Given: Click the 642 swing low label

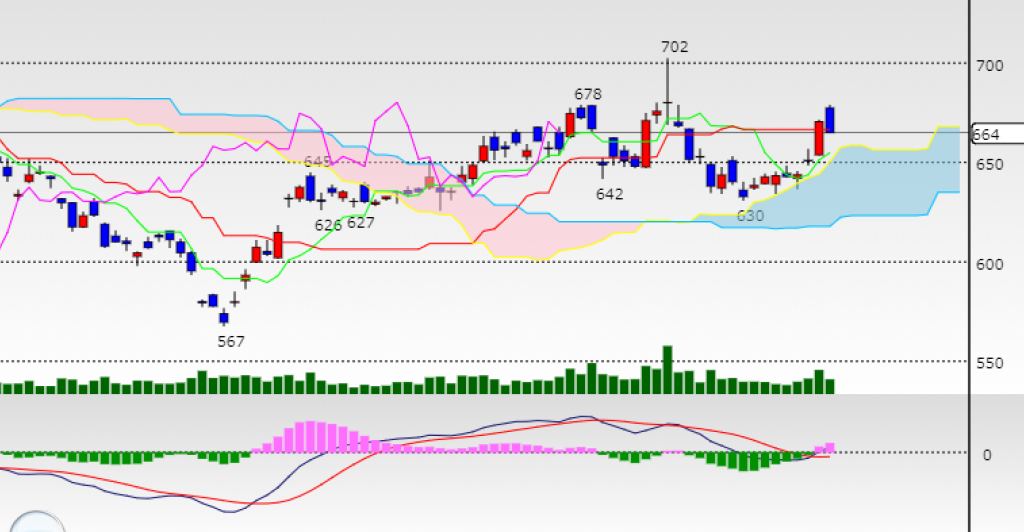Looking at the screenshot, I should 610,194.
